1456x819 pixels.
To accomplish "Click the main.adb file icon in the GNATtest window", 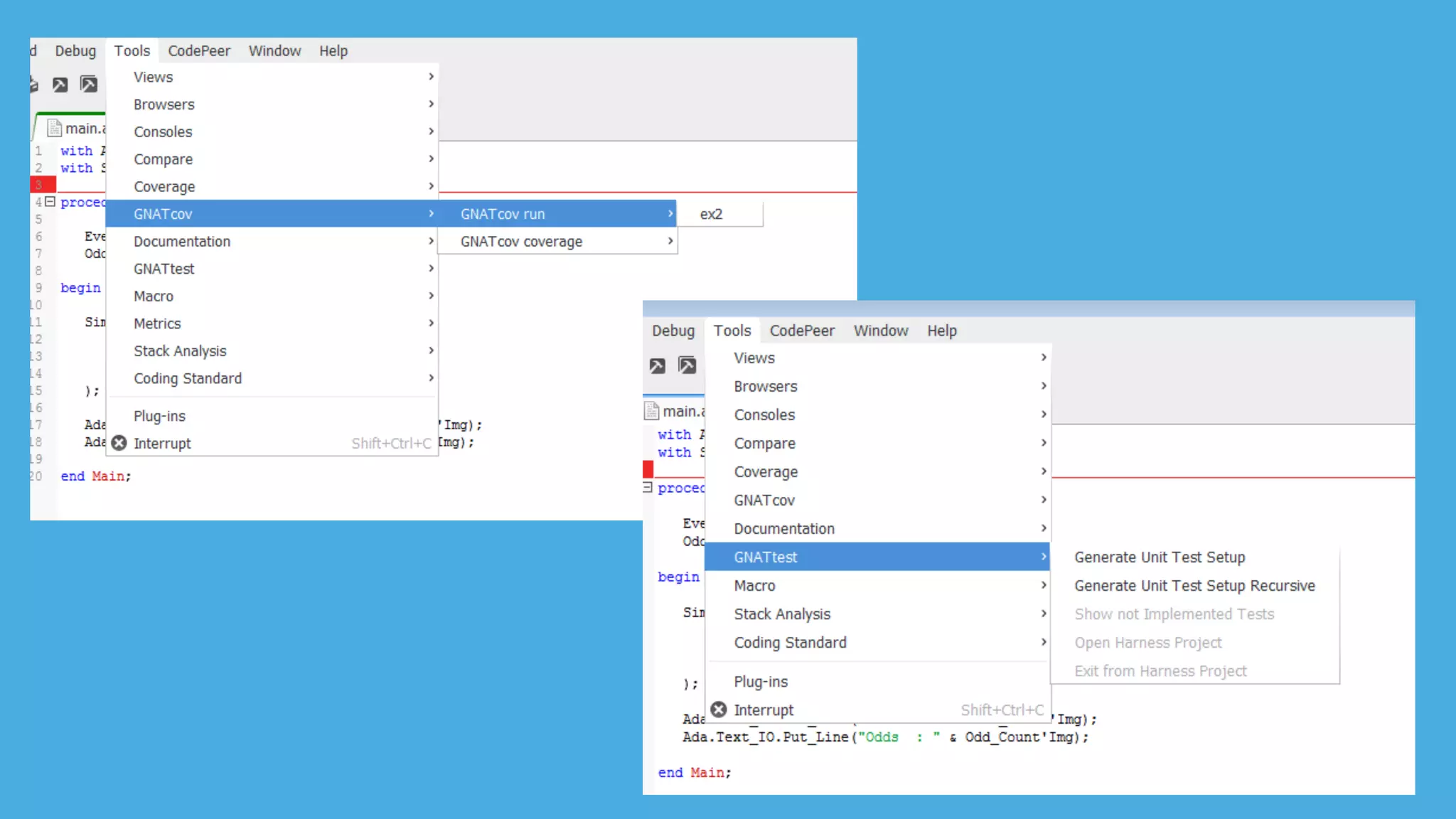I will pyautogui.click(x=651, y=411).
